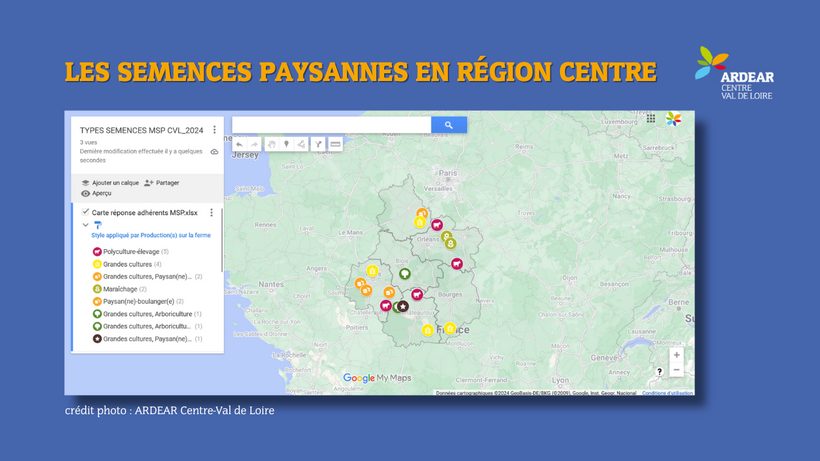This screenshot has height=461, width=820.
Task: Select Grandes cultures, Arboriculture full-text entry
Action: click(x=147, y=314)
